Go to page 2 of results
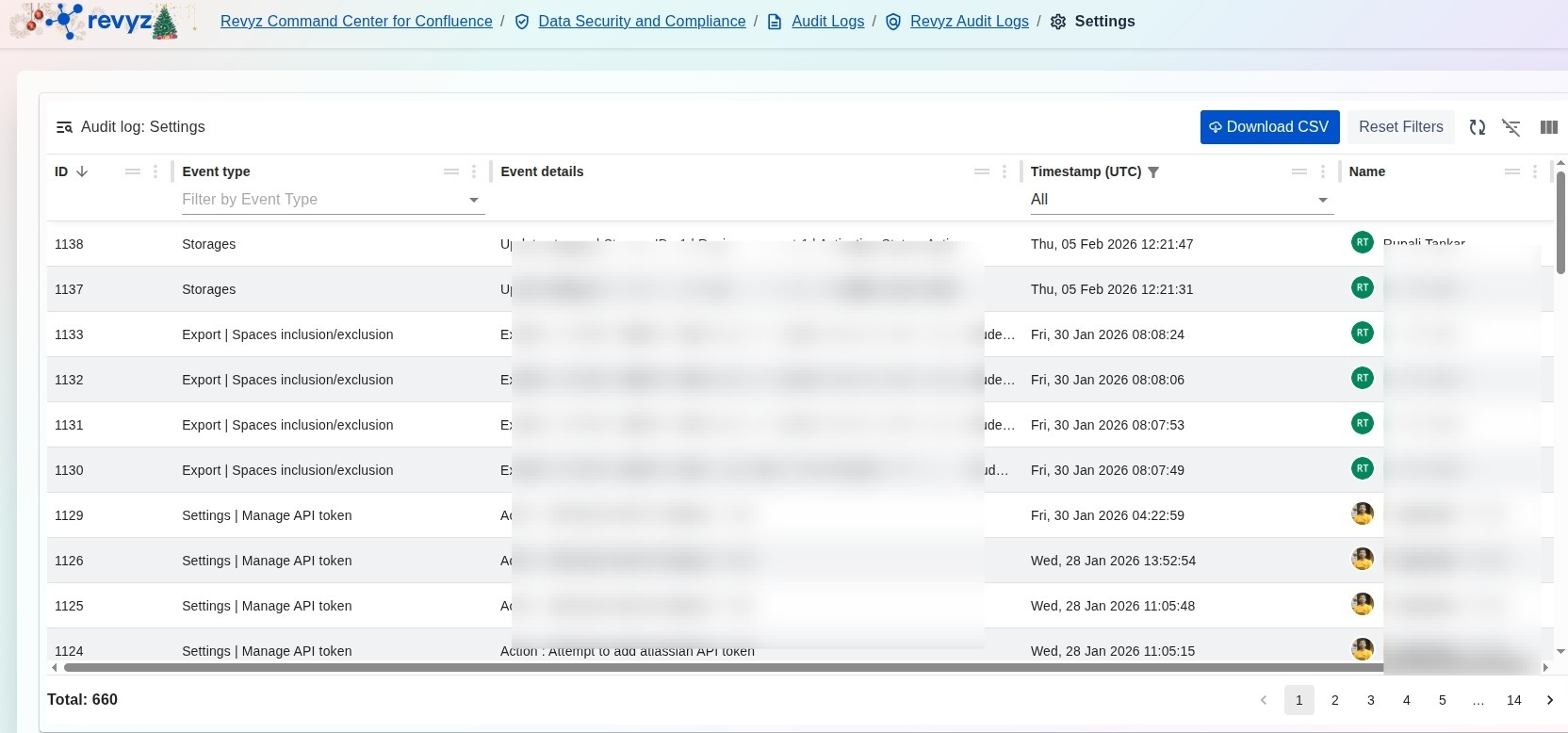 tap(1334, 700)
